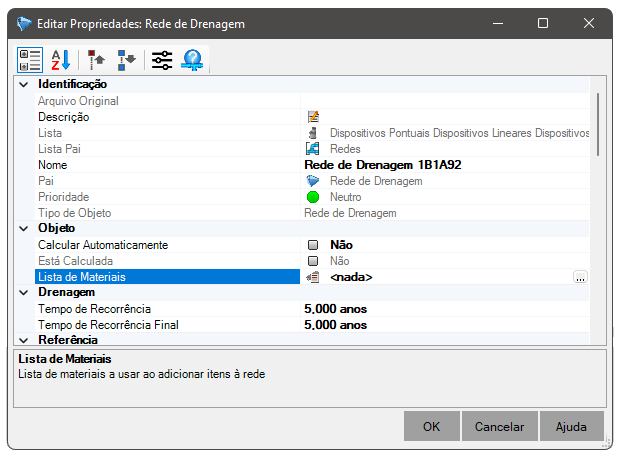Click the collapse-all groups toolbar icon
Screen dimensions: 621x461
point(96,60)
